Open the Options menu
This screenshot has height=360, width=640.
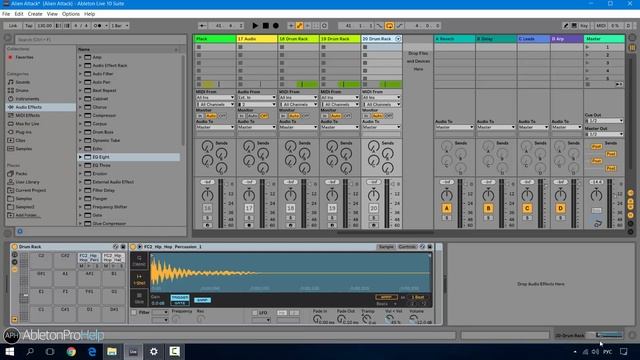coord(71,14)
